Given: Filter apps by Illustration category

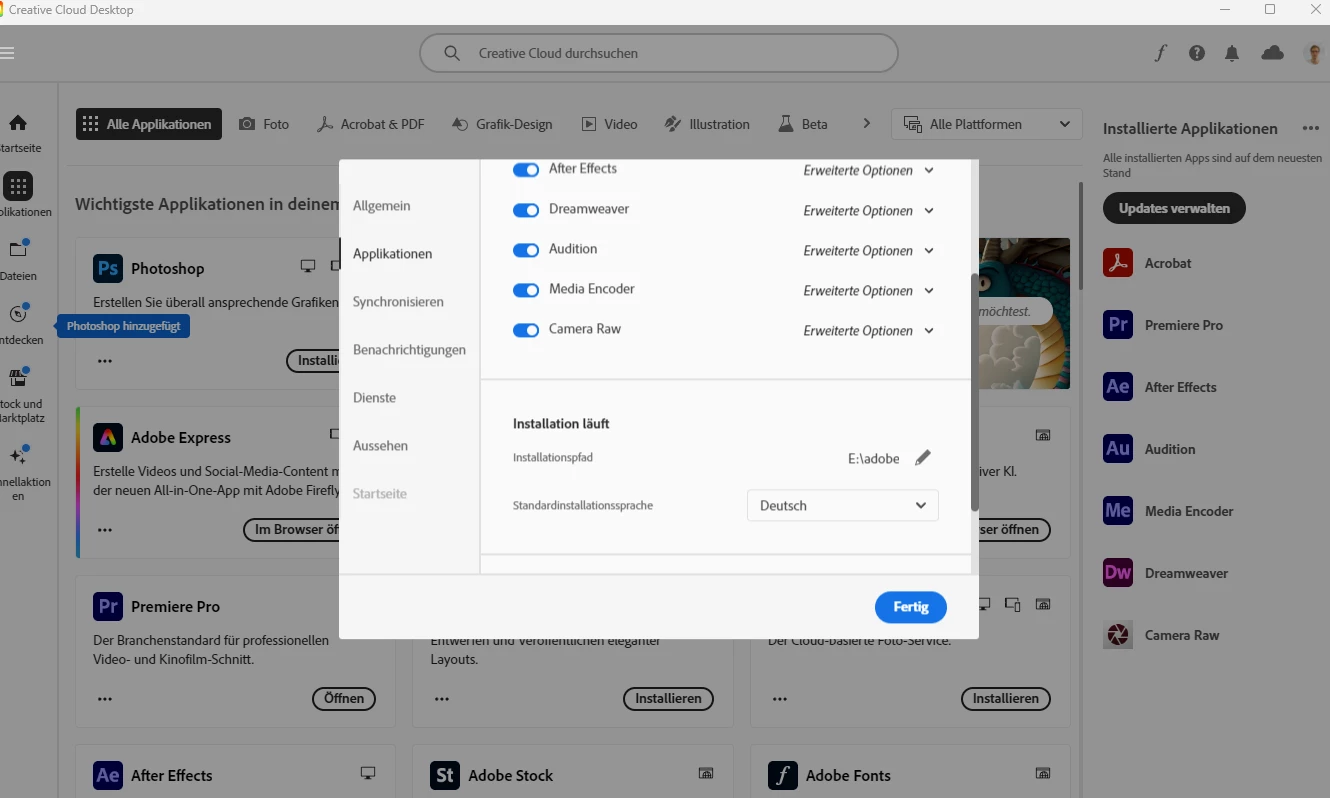Looking at the screenshot, I should click(x=707, y=124).
